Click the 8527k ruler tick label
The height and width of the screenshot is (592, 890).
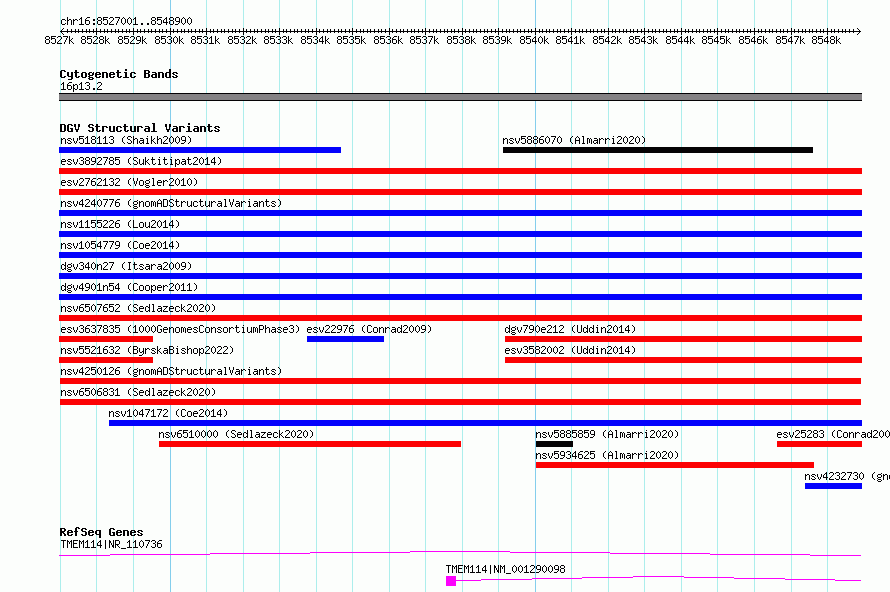(x=59, y=40)
